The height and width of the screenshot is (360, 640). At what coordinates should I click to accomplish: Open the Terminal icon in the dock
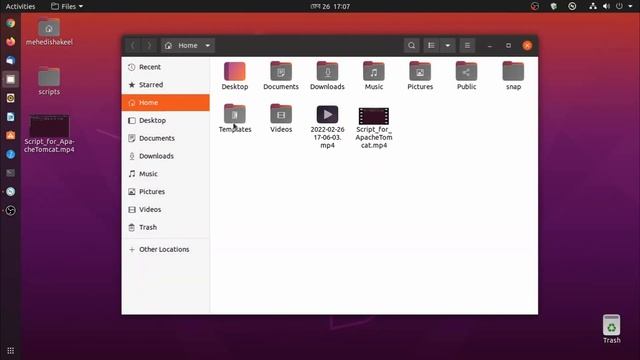pos(11,173)
